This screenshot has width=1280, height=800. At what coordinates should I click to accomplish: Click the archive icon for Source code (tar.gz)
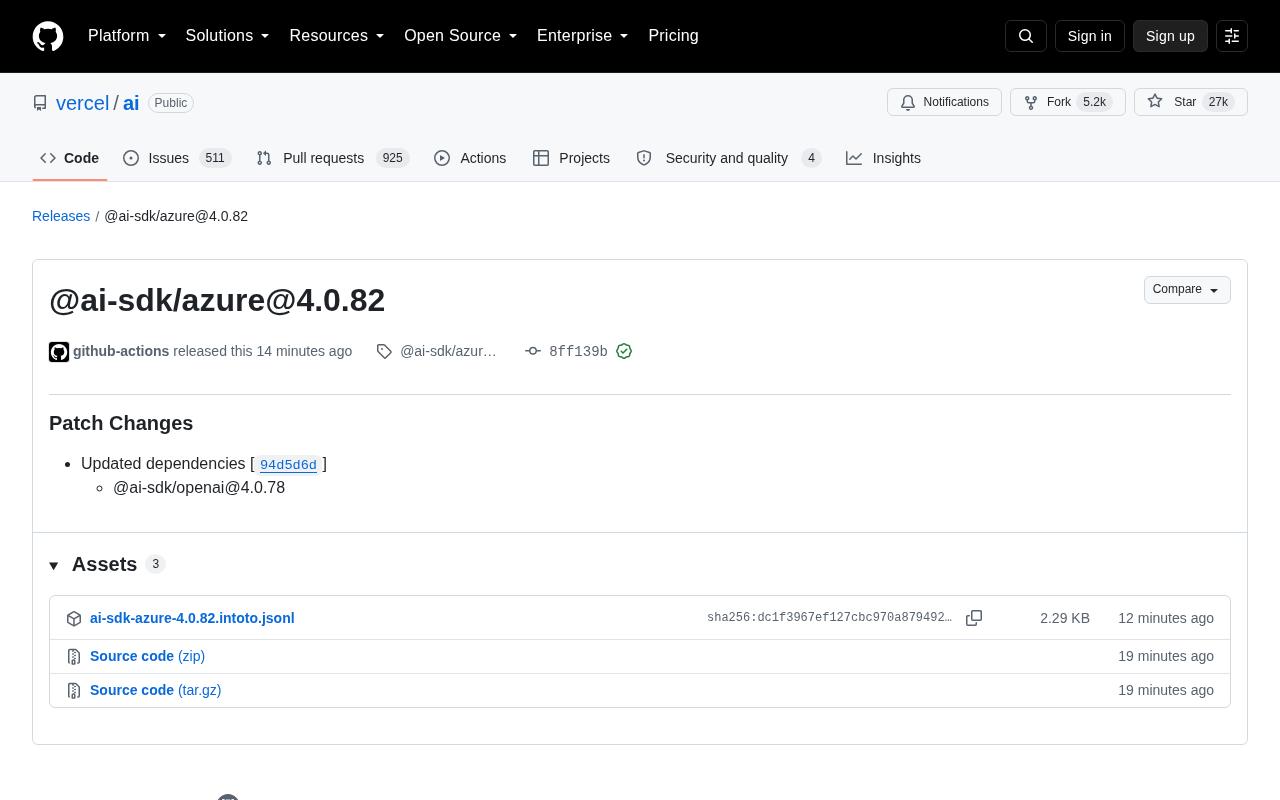pyautogui.click(x=74, y=691)
